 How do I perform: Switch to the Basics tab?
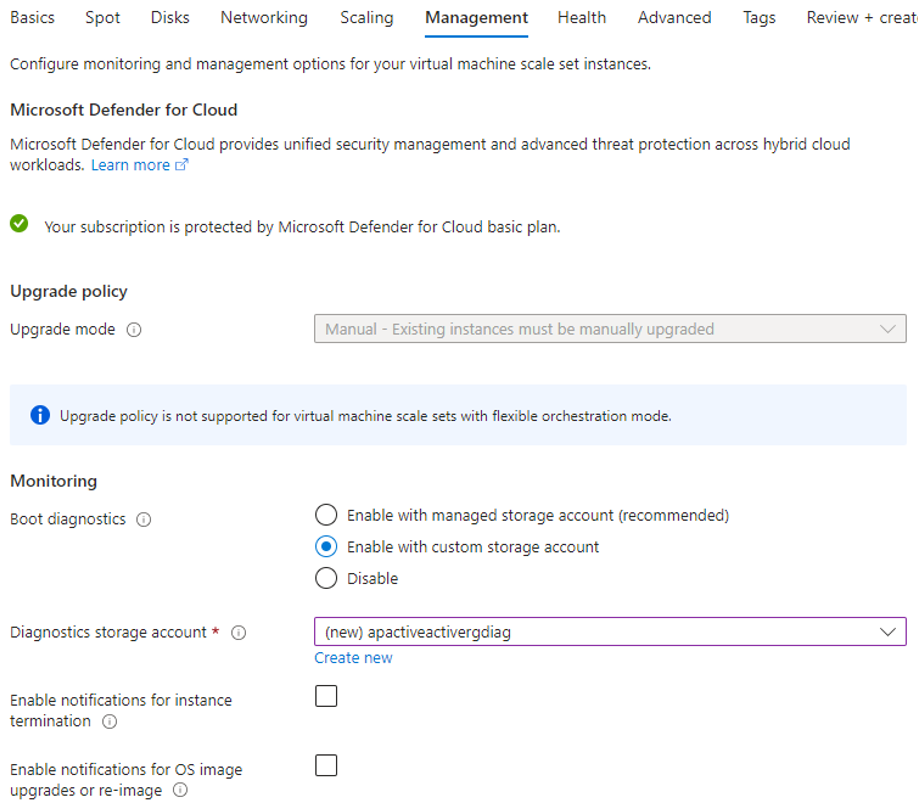tap(32, 18)
